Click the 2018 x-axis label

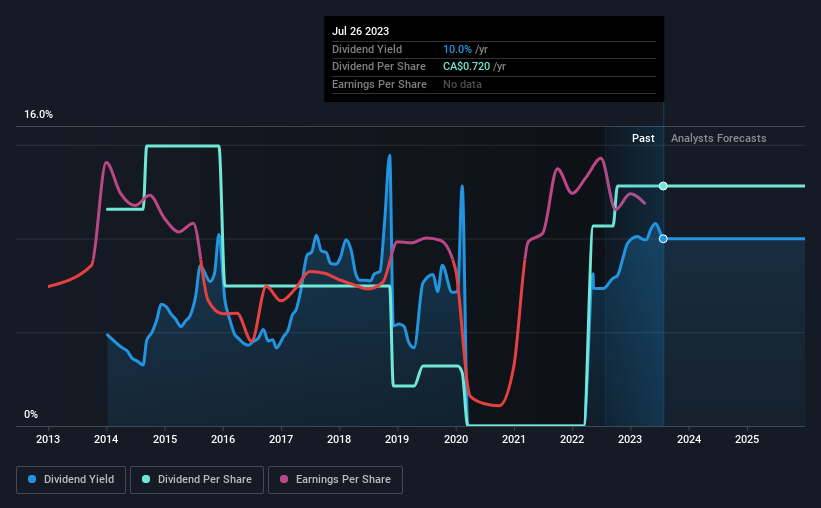[x=339, y=439]
